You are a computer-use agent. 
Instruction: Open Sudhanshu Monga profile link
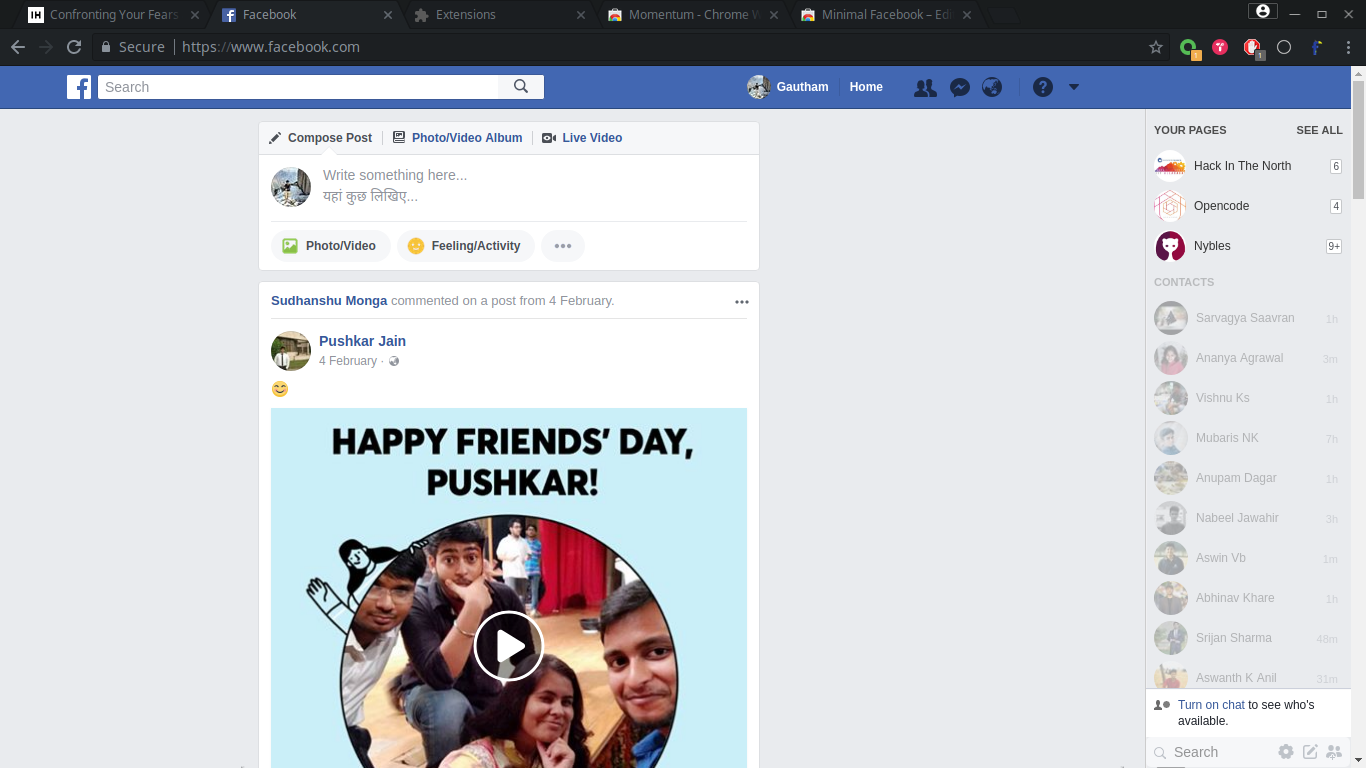[x=329, y=300]
